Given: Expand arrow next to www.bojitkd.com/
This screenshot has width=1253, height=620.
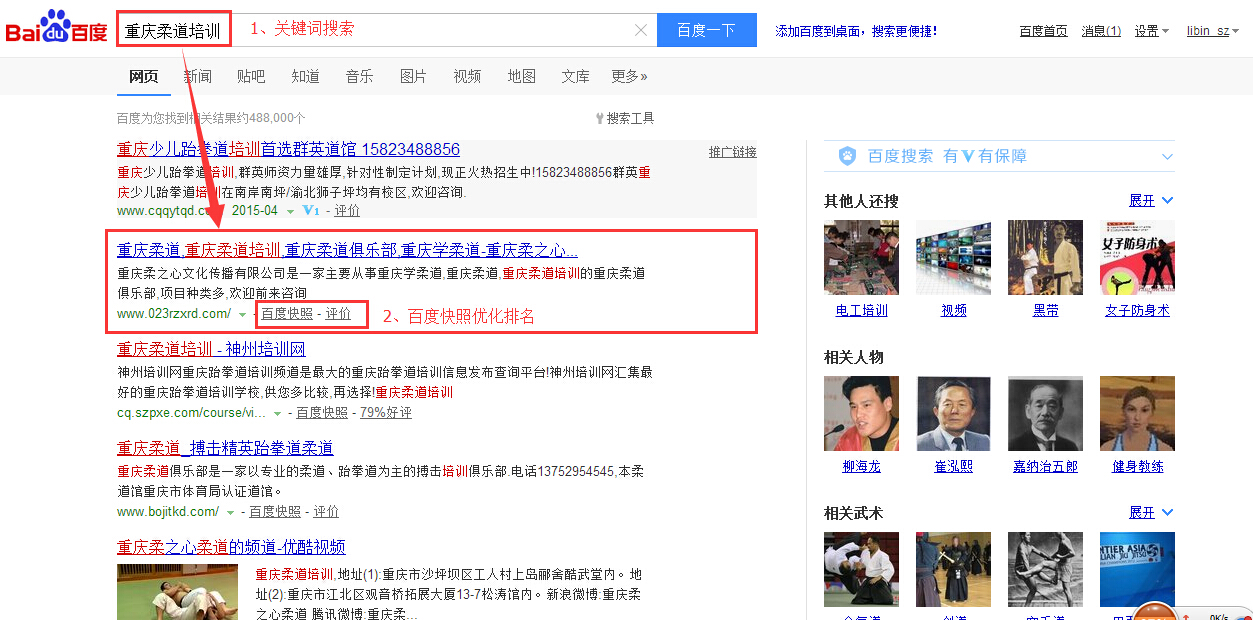Looking at the screenshot, I should pos(230,512).
